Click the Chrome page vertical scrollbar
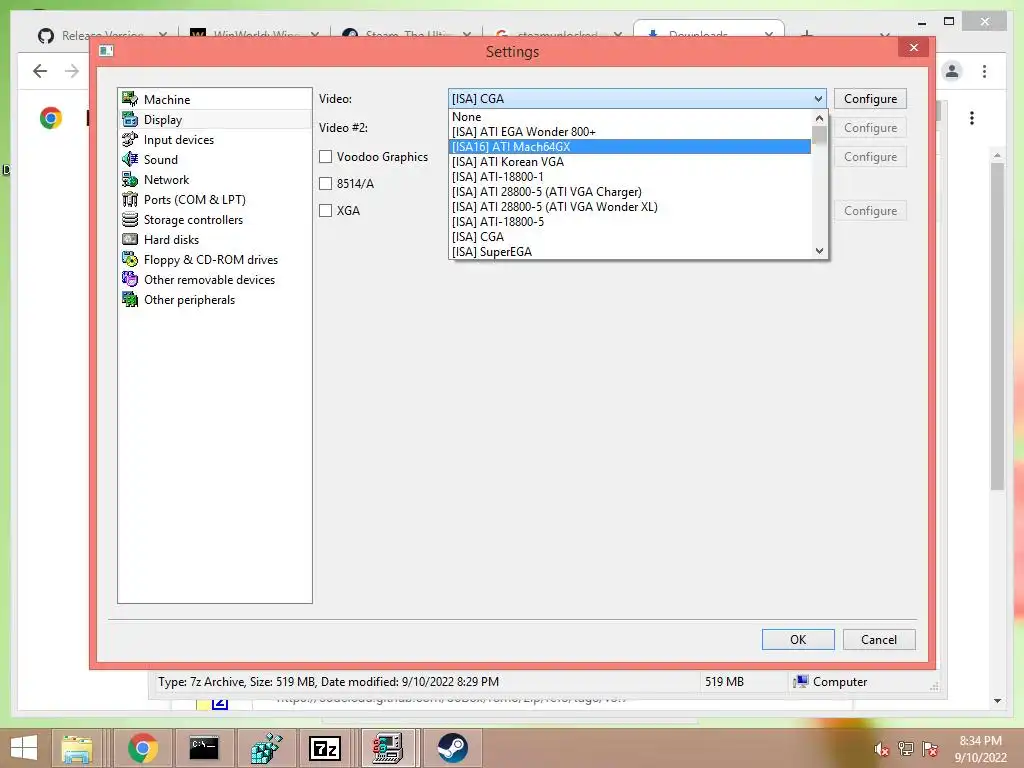Viewport: 1024px width, 768px height. (x=997, y=327)
